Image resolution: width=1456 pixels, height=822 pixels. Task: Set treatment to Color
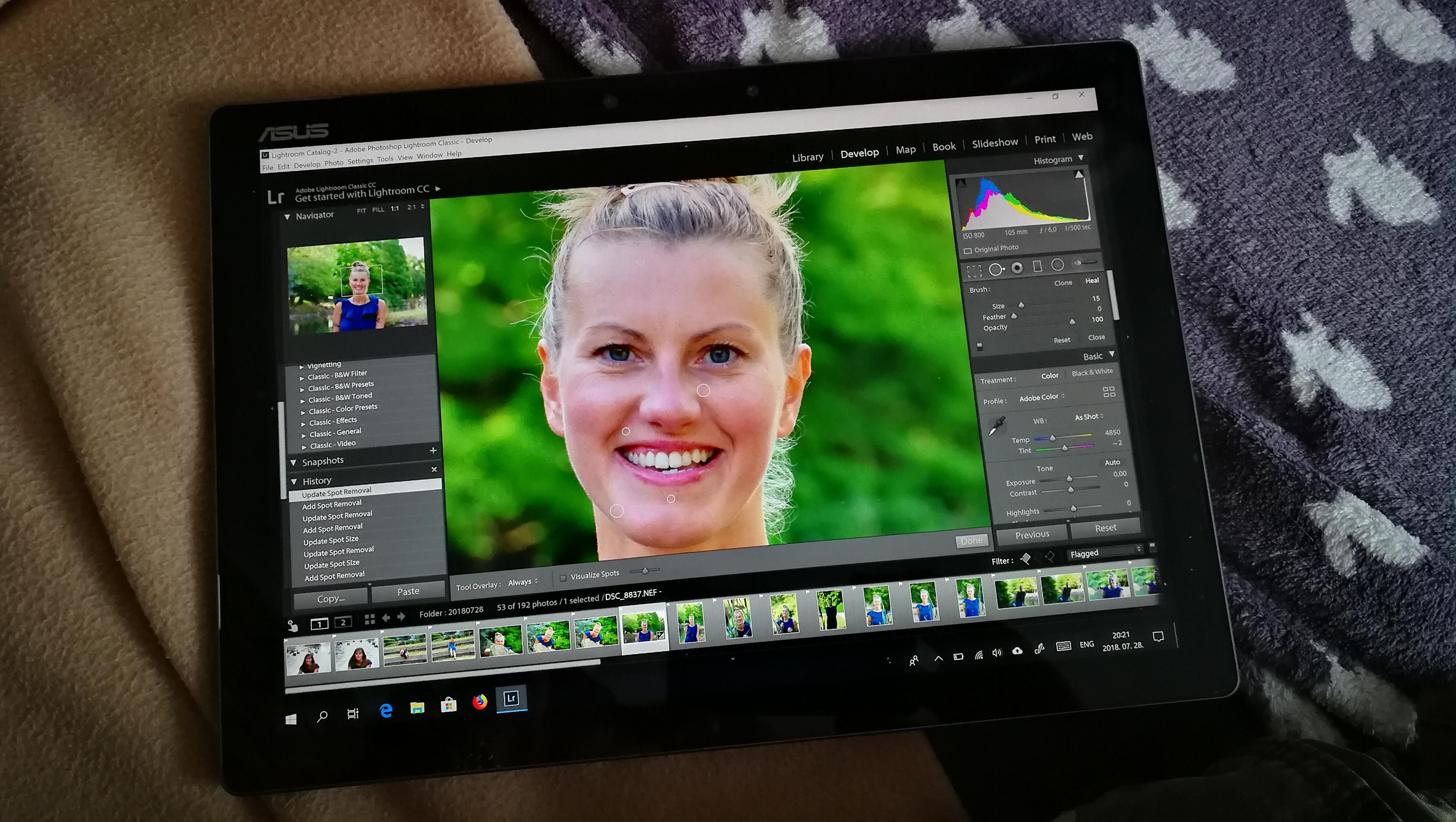[1049, 375]
